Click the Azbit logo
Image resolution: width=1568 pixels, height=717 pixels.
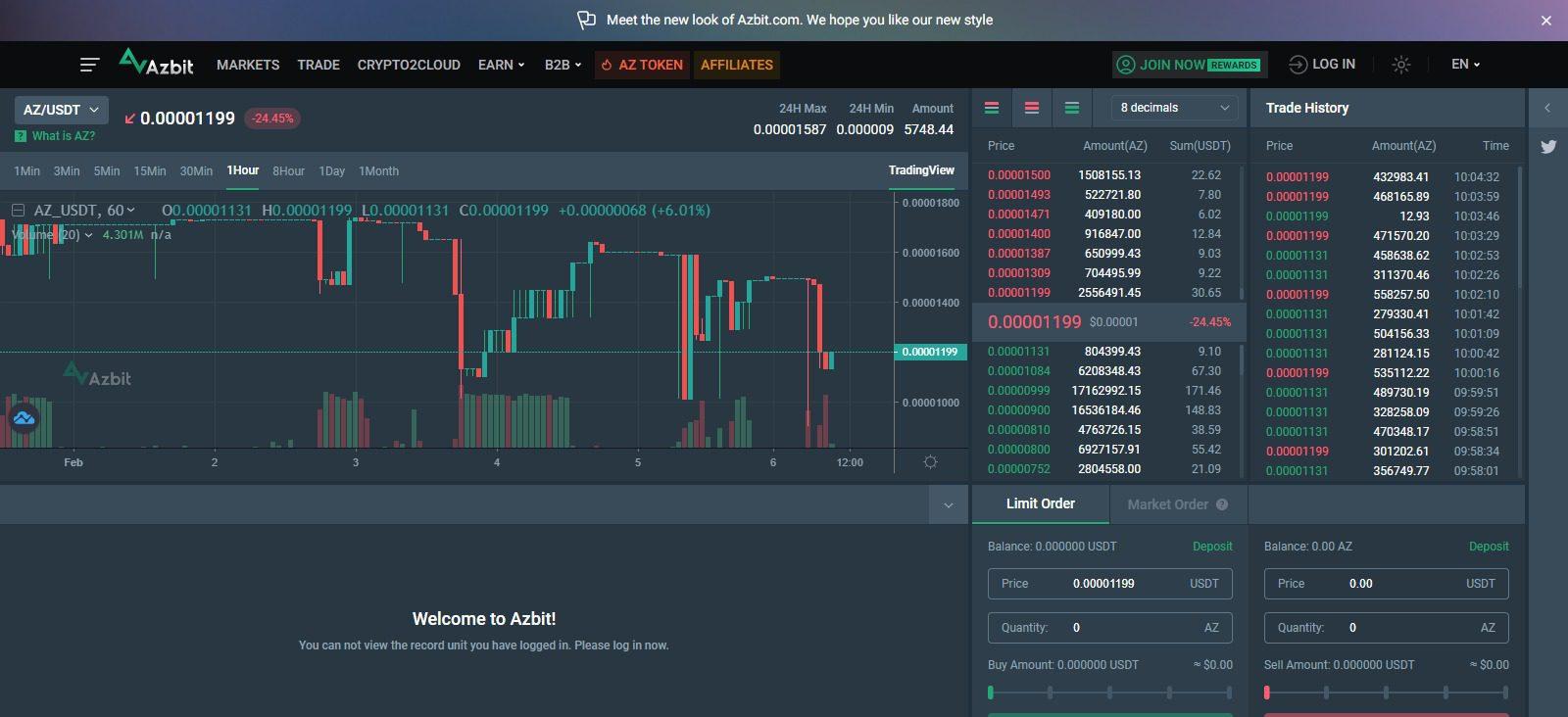pos(156,63)
